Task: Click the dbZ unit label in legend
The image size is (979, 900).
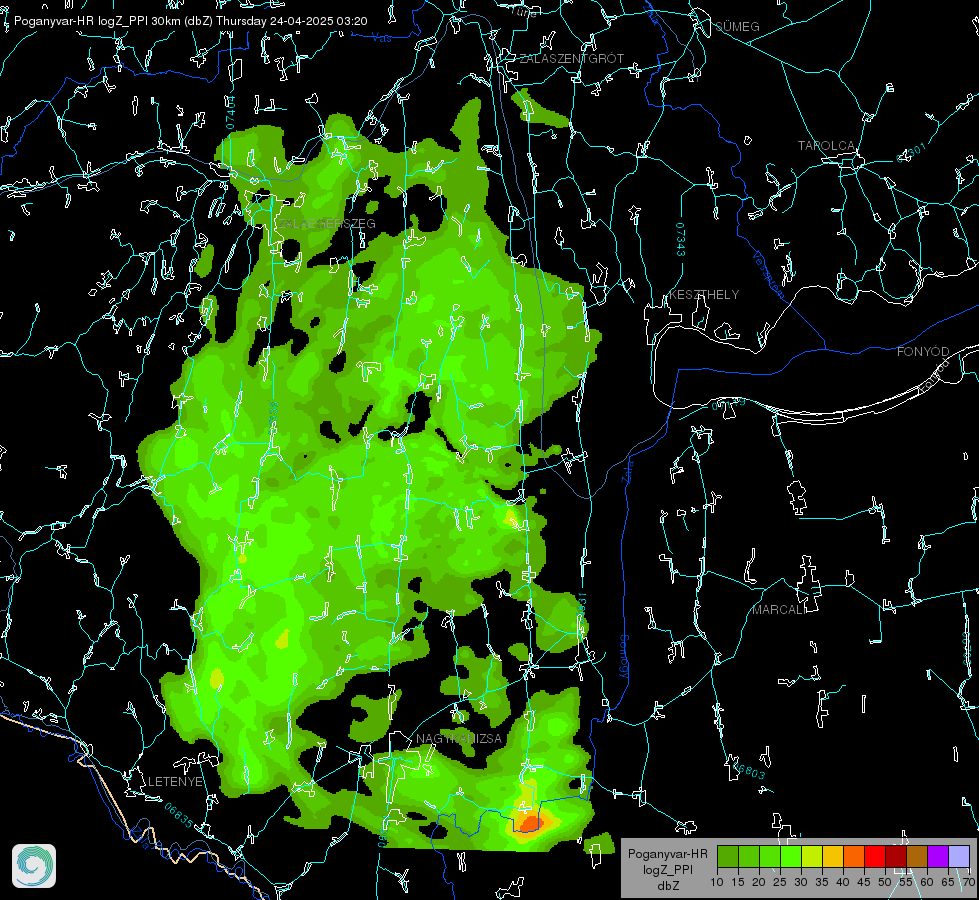Action: pos(668,886)
